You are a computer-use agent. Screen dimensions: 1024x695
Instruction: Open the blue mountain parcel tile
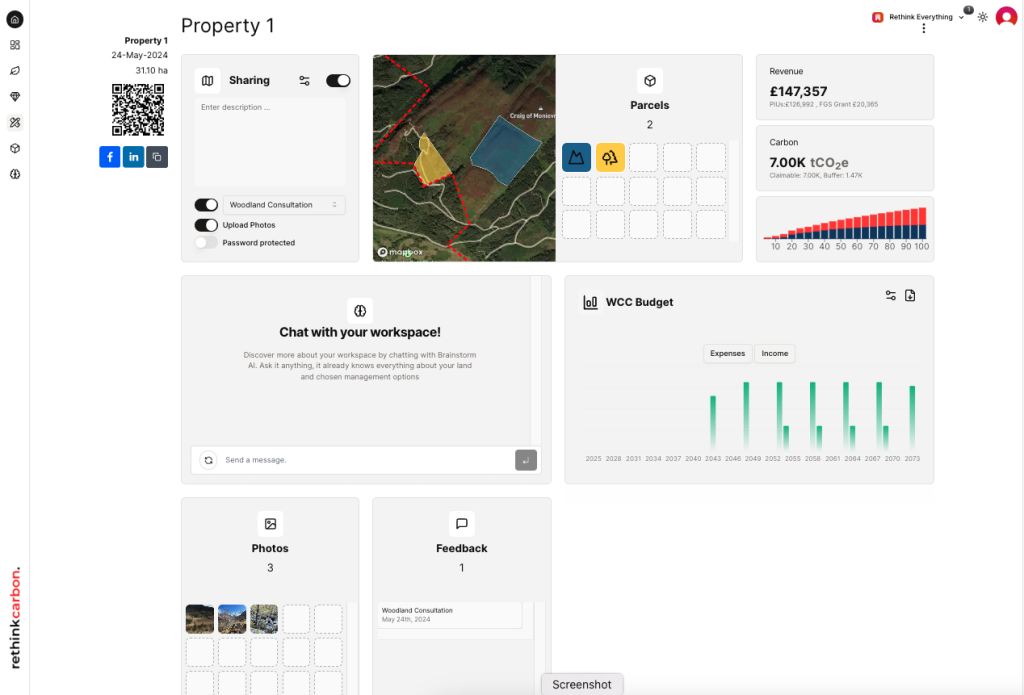point(577,157)
